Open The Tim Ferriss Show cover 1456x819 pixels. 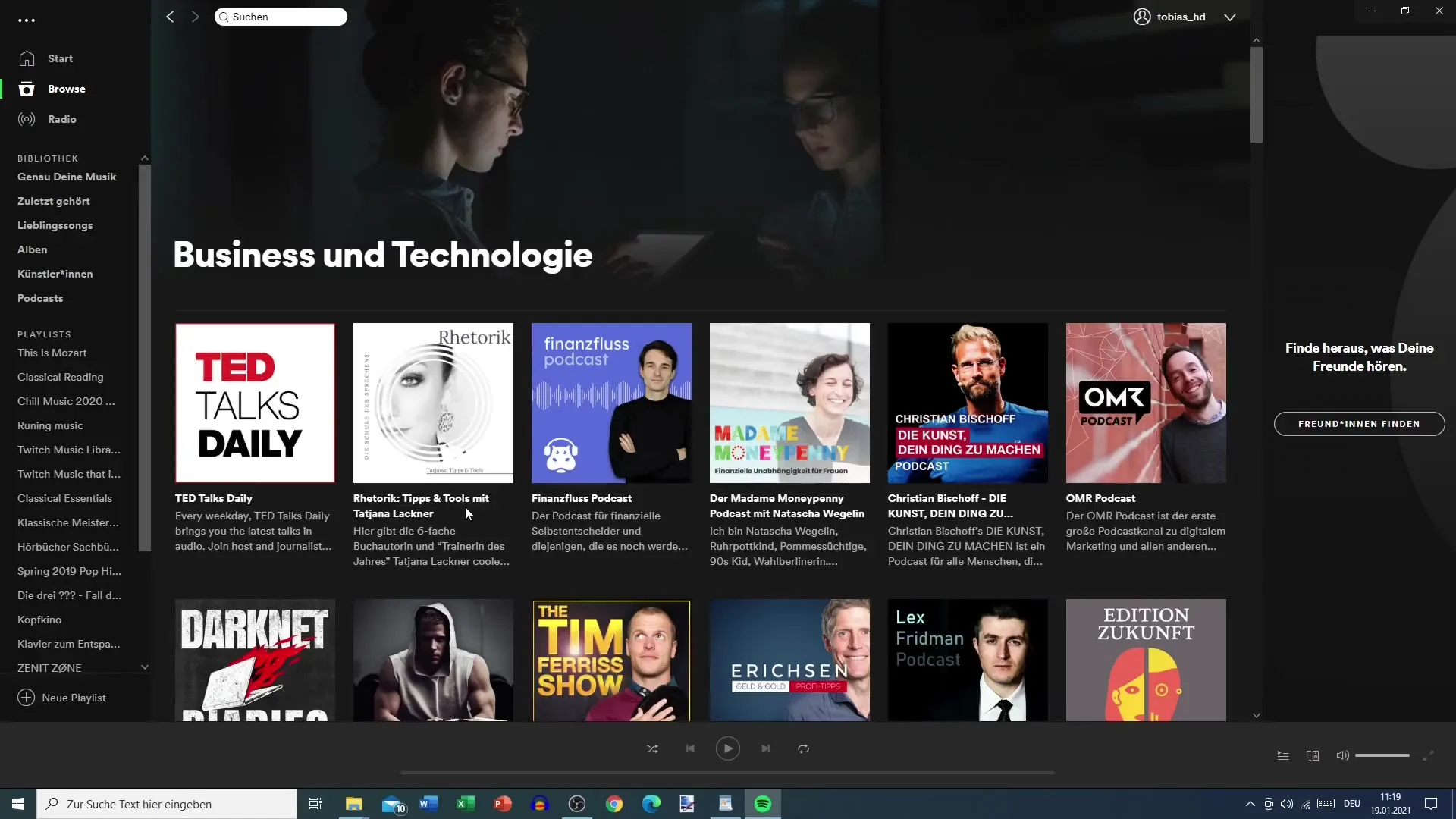pos(611,660)
